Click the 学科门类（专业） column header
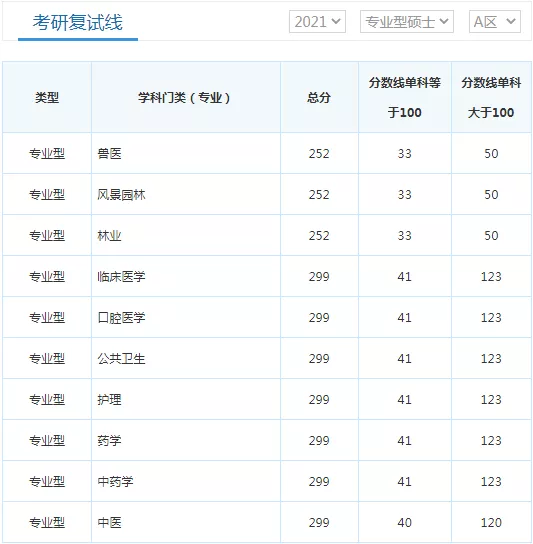The image size is (533, 544). [186, 97]
